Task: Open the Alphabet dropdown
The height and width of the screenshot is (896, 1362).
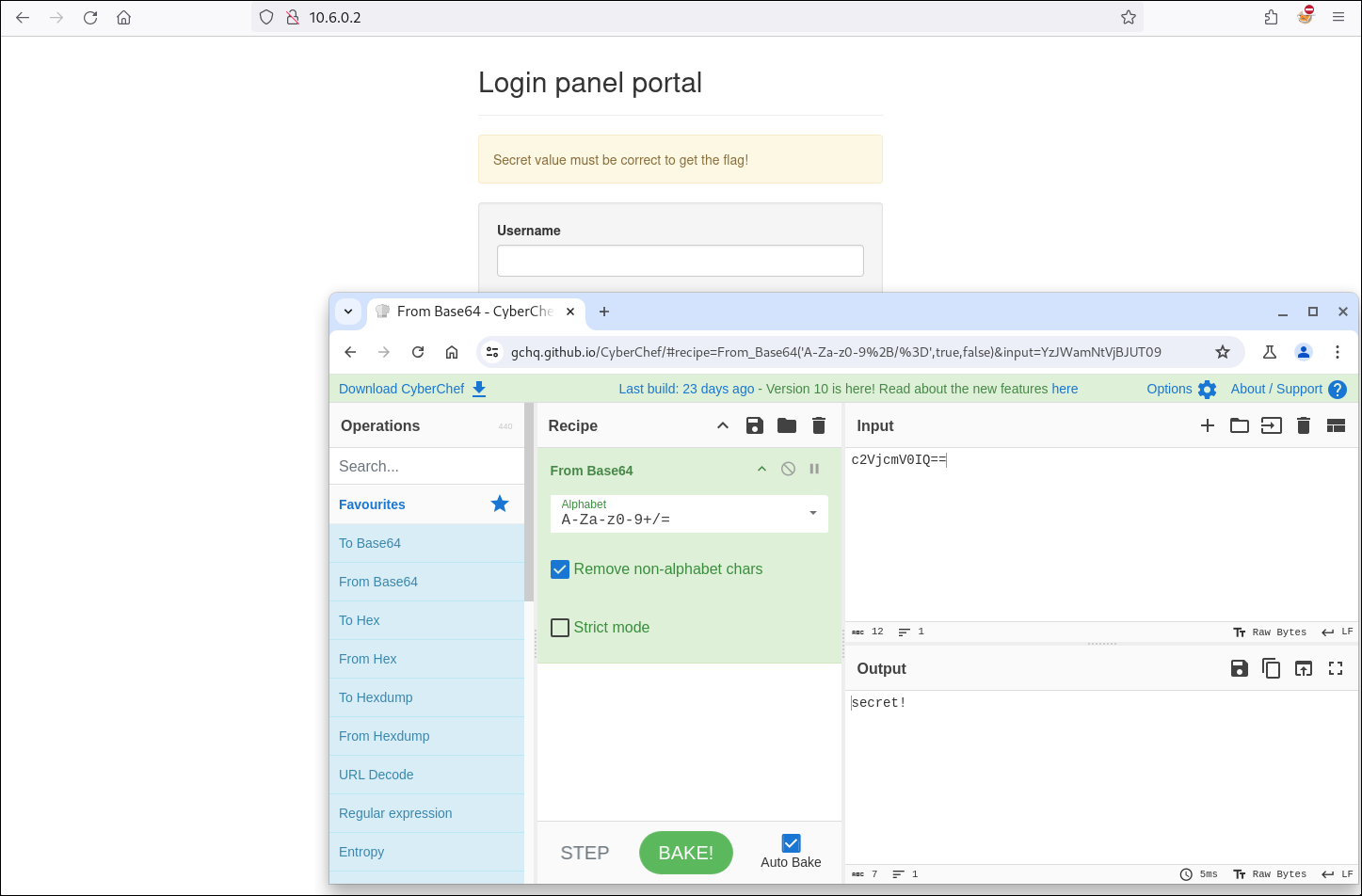Action: pos(689,513)
